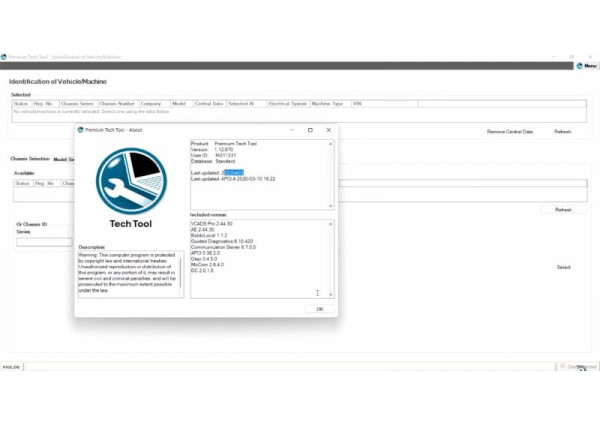Click the Series input field
This screenshot has height=424, width=600.
tap(45, 242)
